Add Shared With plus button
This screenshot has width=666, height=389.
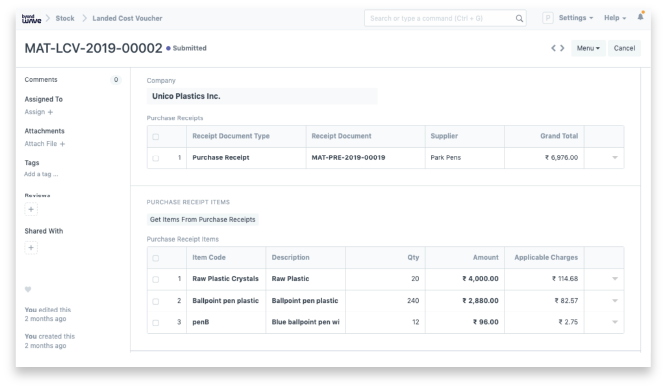pos(31,248)
